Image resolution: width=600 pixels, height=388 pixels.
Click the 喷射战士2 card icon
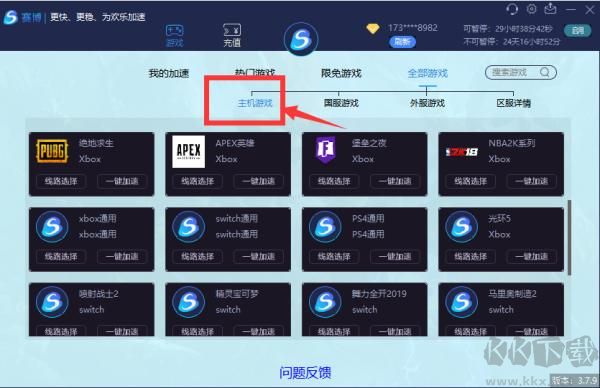(52, 302)
